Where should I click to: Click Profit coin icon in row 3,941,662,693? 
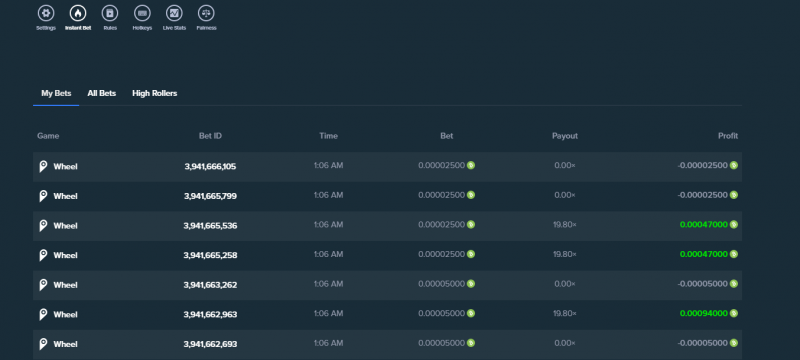tap(734, 343)
